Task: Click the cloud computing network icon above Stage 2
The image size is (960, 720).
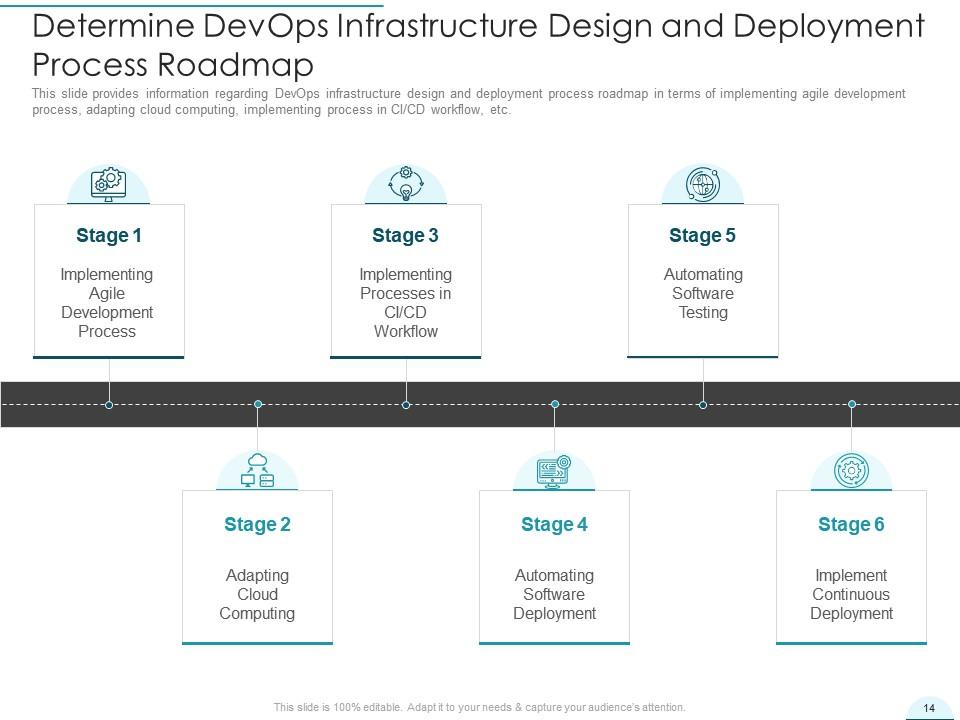Action: pyautogui.click(x=257, y=470)
